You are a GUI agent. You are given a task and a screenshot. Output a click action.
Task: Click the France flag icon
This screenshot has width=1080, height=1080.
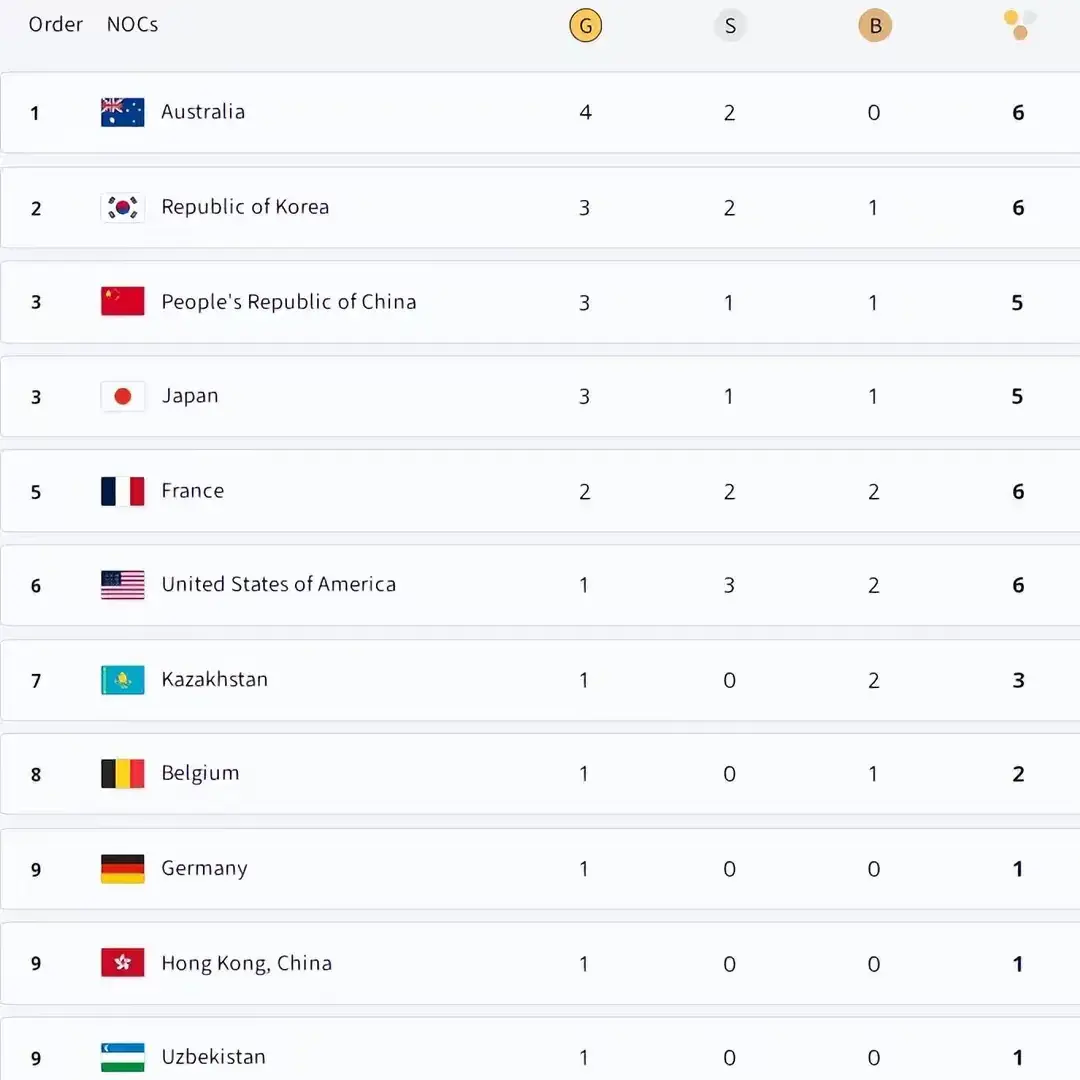click(x=123, y=491)
